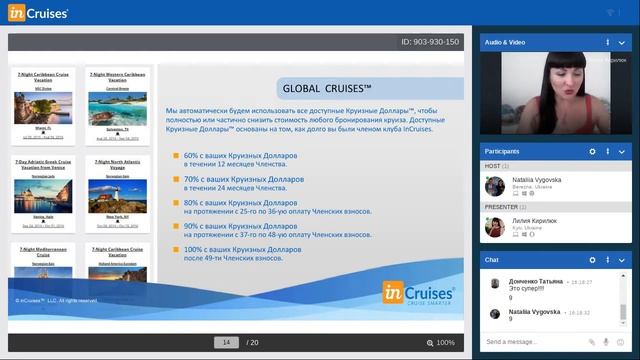Click the chat message Это супер!!!!
Viewport: 640px width, 360px height.
(526, 288)
